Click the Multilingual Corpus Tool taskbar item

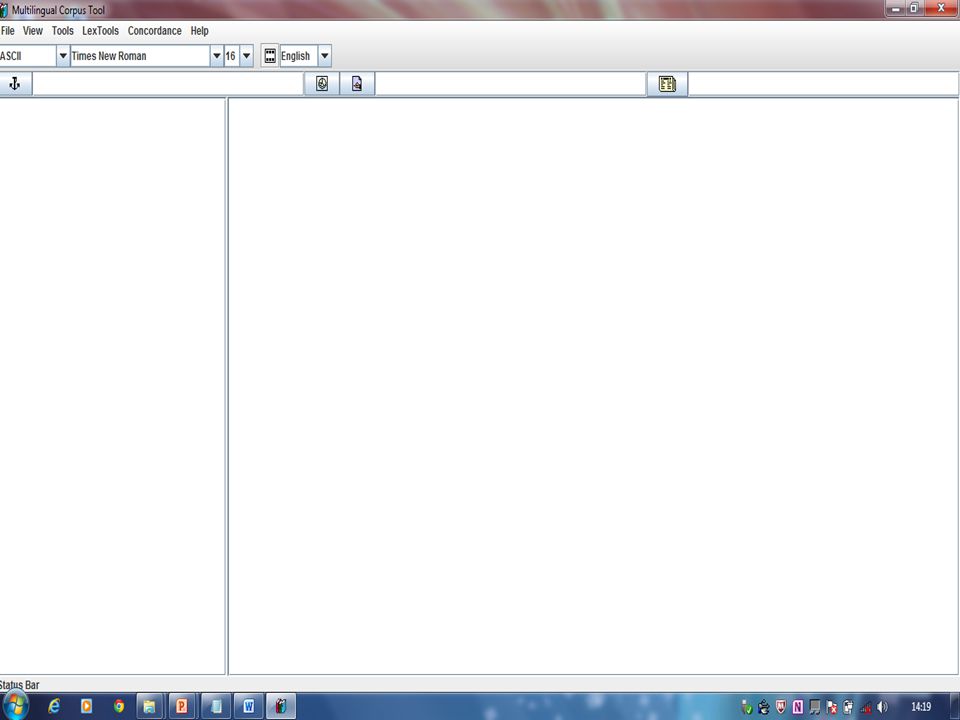(x=281, y=707)
